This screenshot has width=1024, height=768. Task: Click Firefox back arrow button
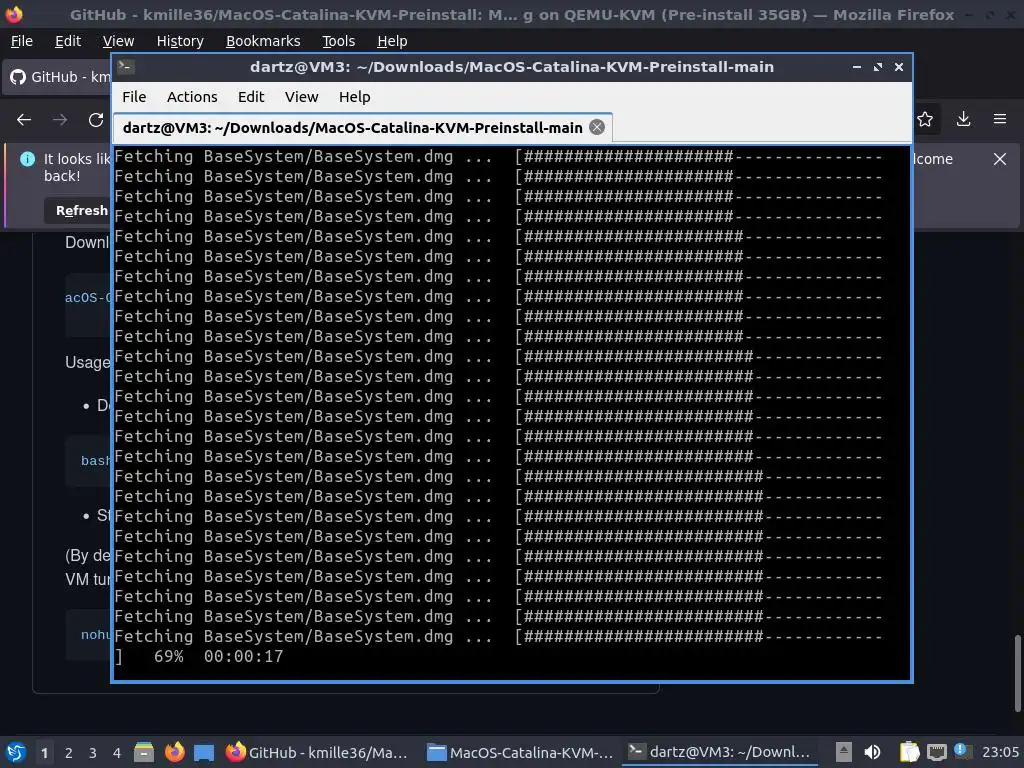click(24, 120)
